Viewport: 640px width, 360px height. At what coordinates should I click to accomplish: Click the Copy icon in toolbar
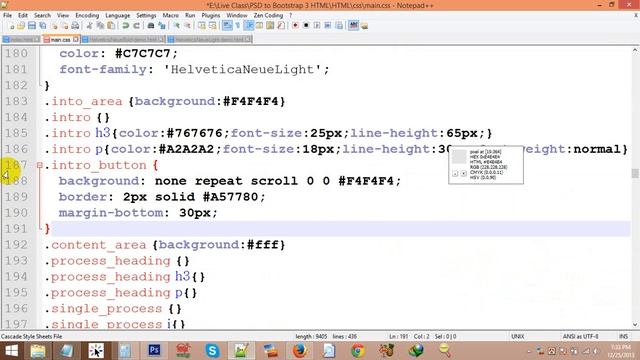click(x=100, y=26)
